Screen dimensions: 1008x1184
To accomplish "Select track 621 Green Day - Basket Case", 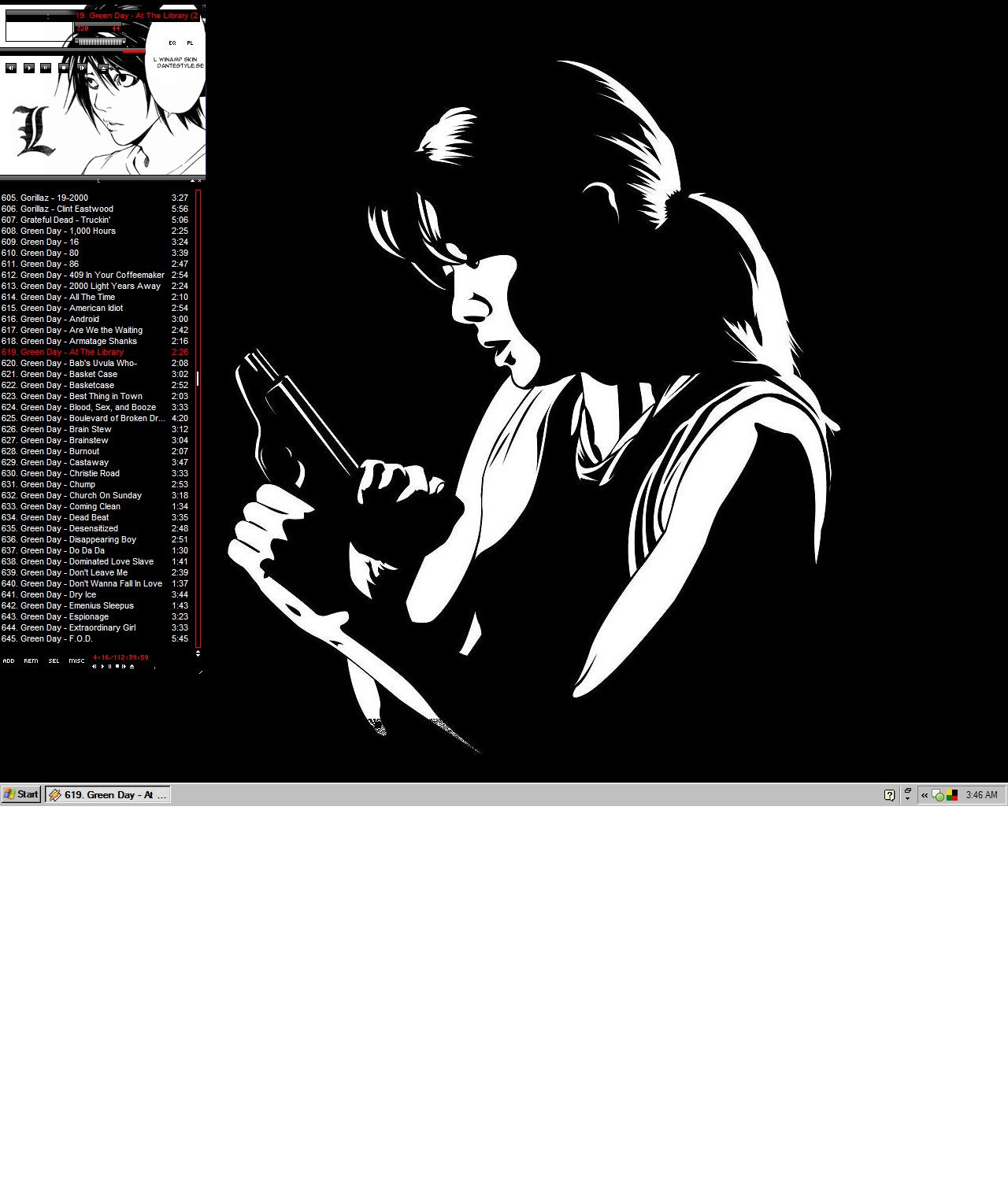I will point(94,375).
